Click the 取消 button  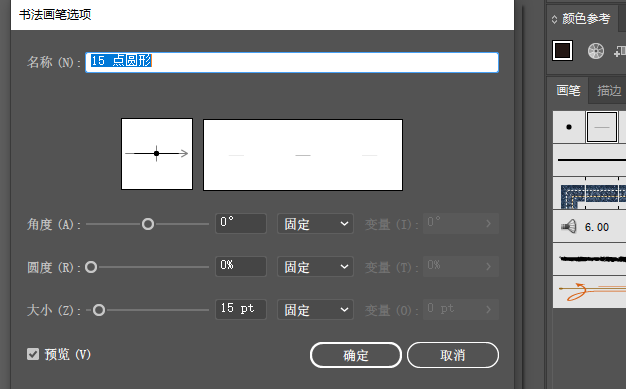pyautogui.click(x=453, y=355)
